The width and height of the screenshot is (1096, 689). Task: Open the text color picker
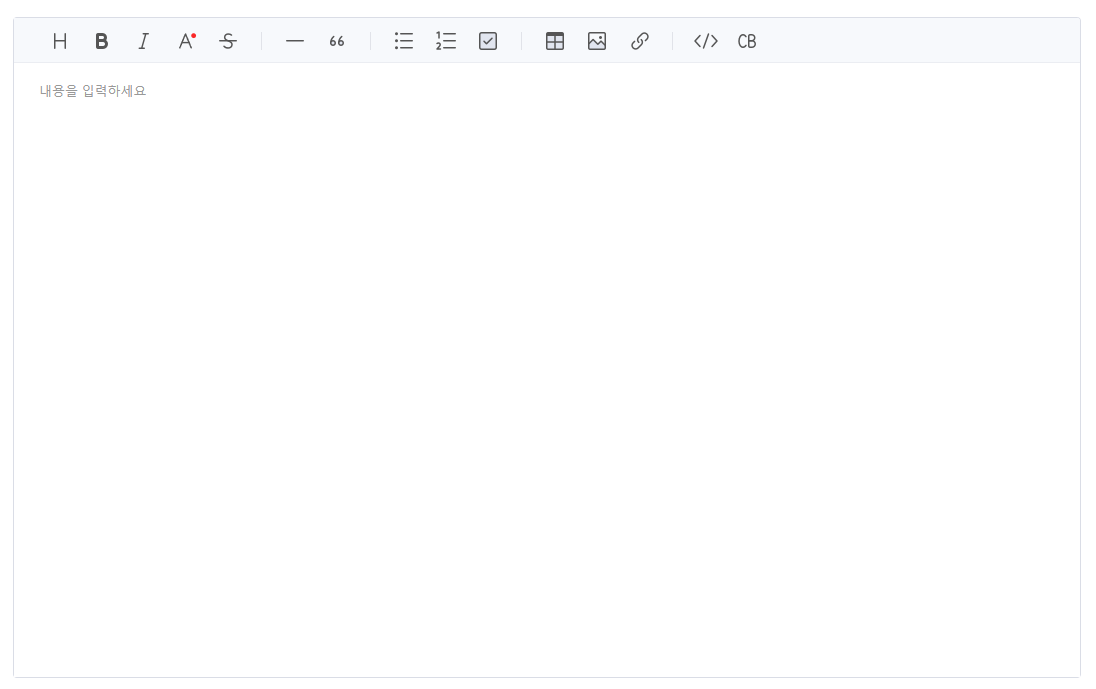pyautogui.click(x=186, y=41)
